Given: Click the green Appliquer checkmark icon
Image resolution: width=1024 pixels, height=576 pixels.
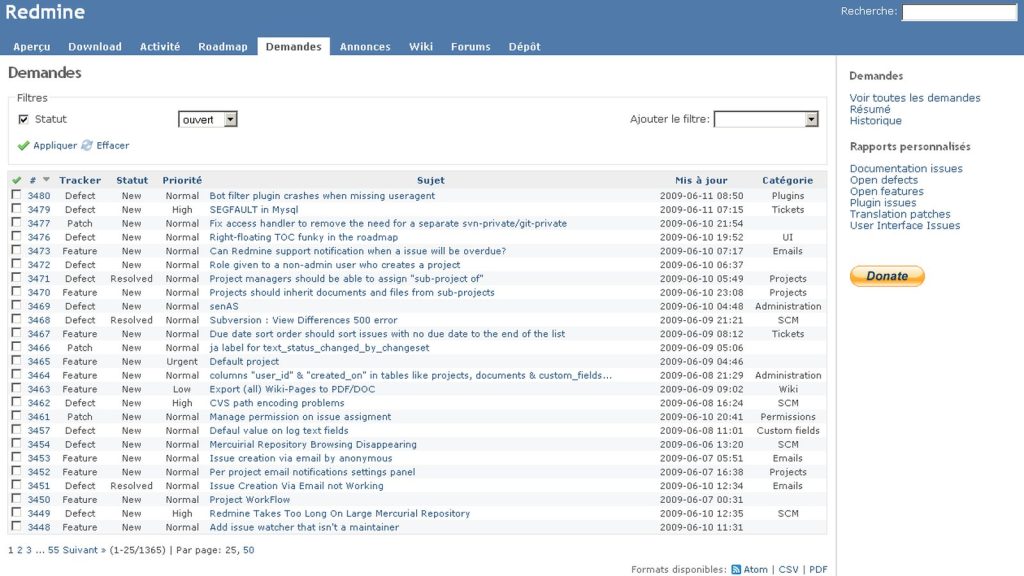Looking at the screenshot, I should tap(24, 146).
